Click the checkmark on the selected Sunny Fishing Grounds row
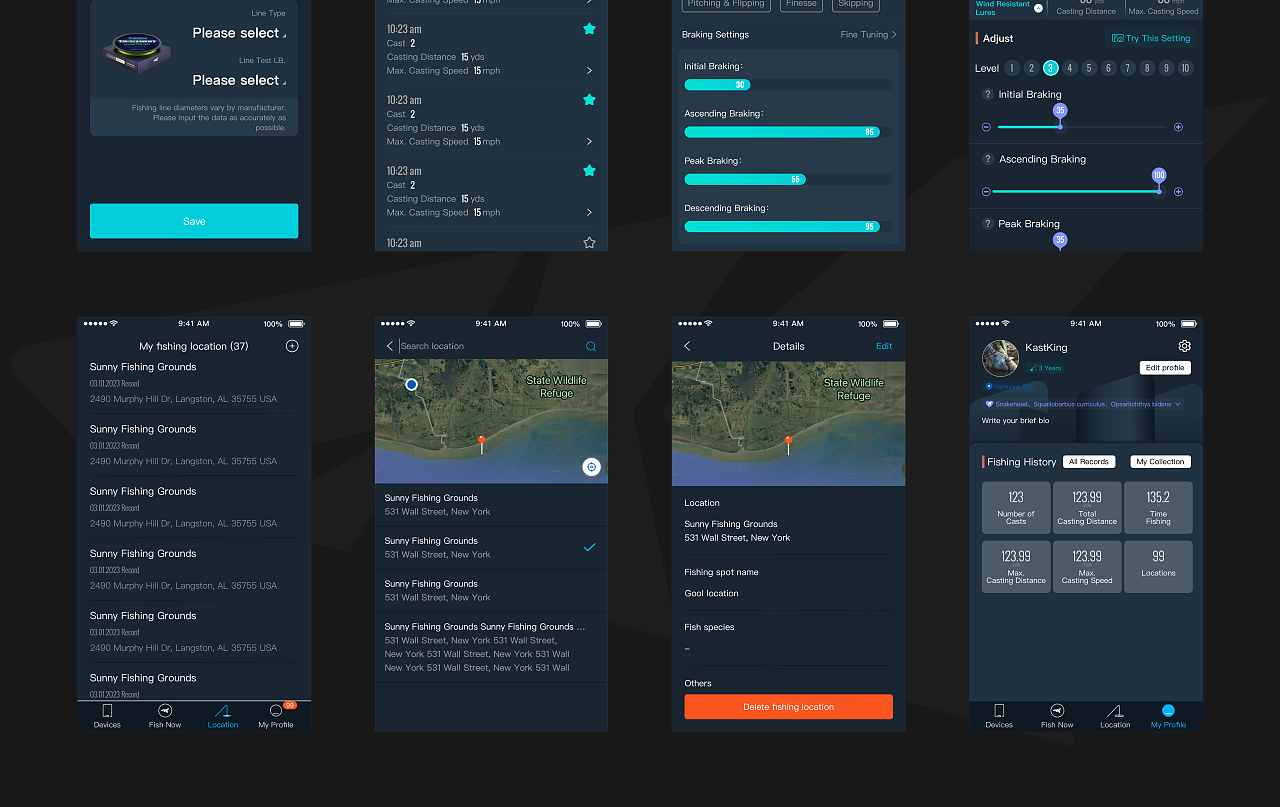Screen dimensions: 1280x807 [590, 547]
